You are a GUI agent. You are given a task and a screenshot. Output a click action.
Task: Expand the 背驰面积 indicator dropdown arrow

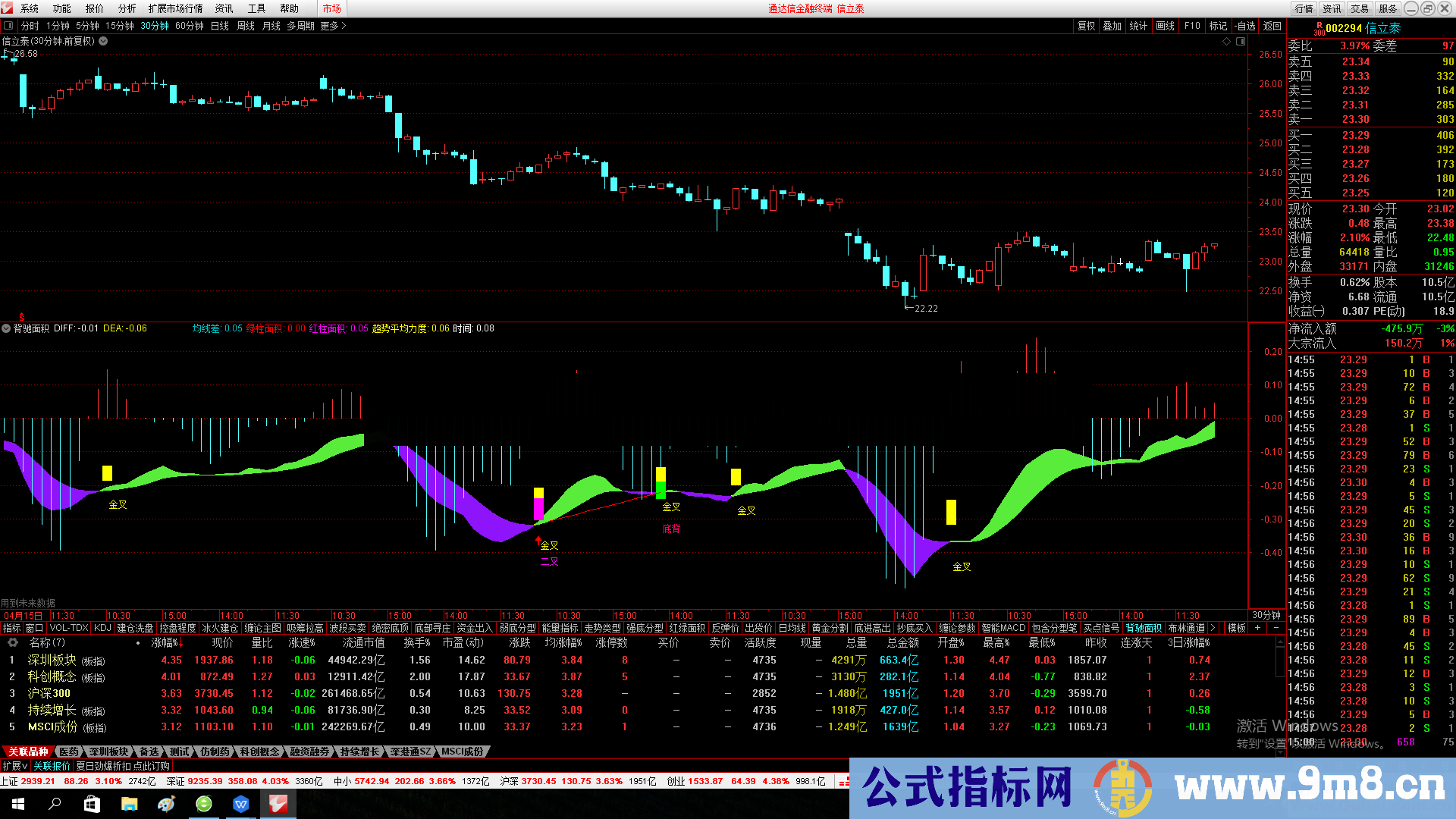(x=6, y=328)
